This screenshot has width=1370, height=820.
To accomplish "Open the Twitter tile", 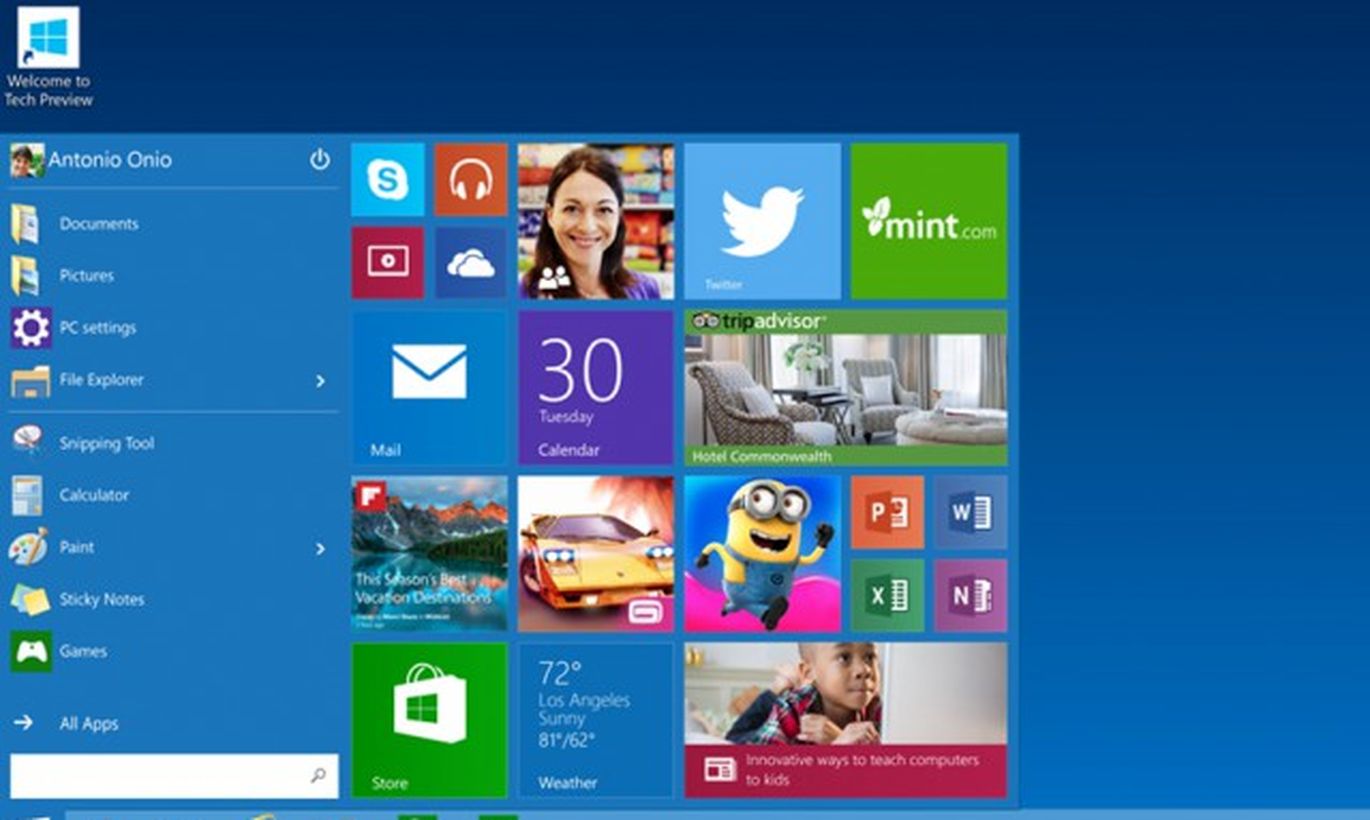I will click(762, 221).
